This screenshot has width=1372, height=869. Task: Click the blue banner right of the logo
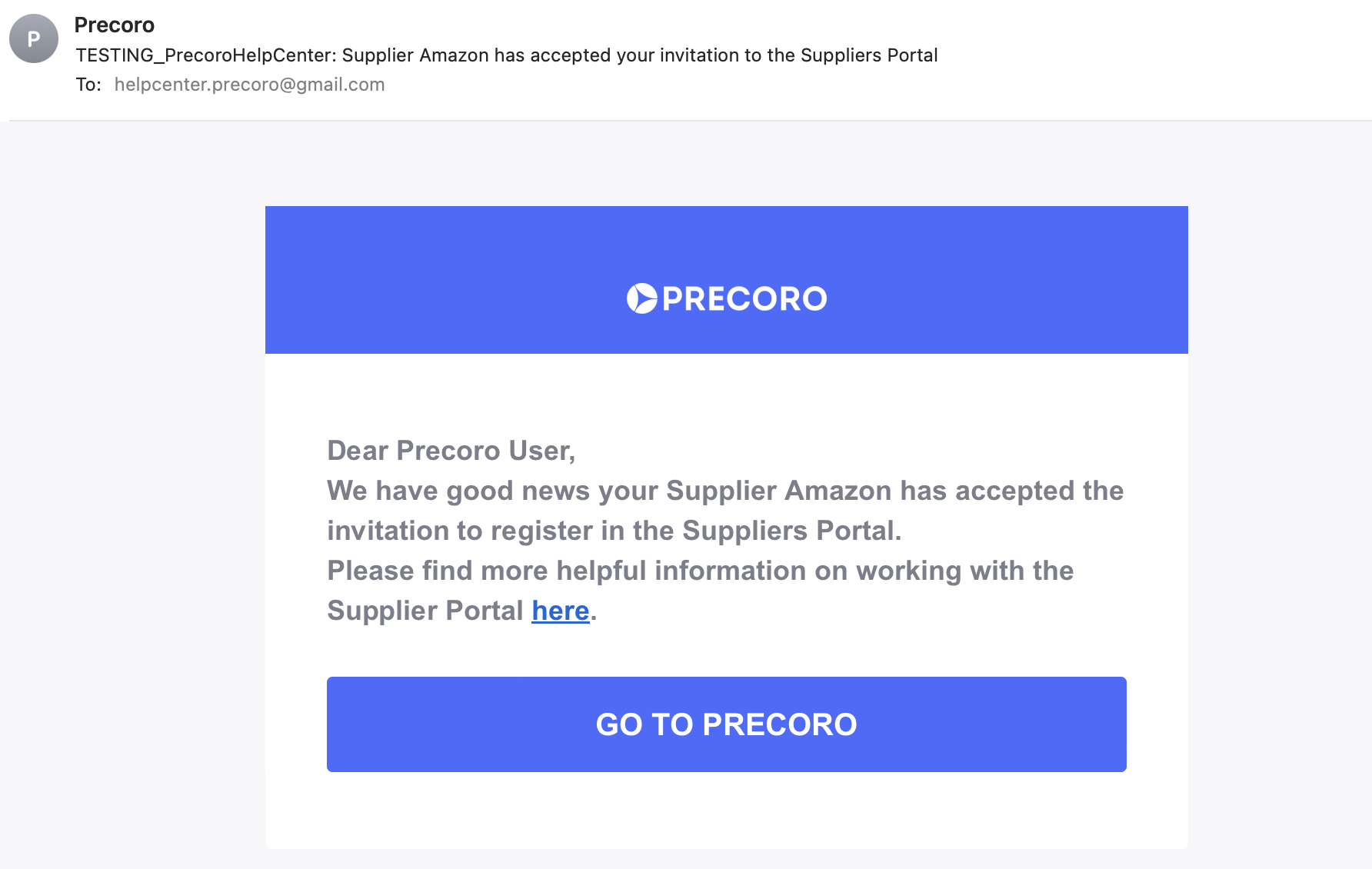[x=1008, y=280]
